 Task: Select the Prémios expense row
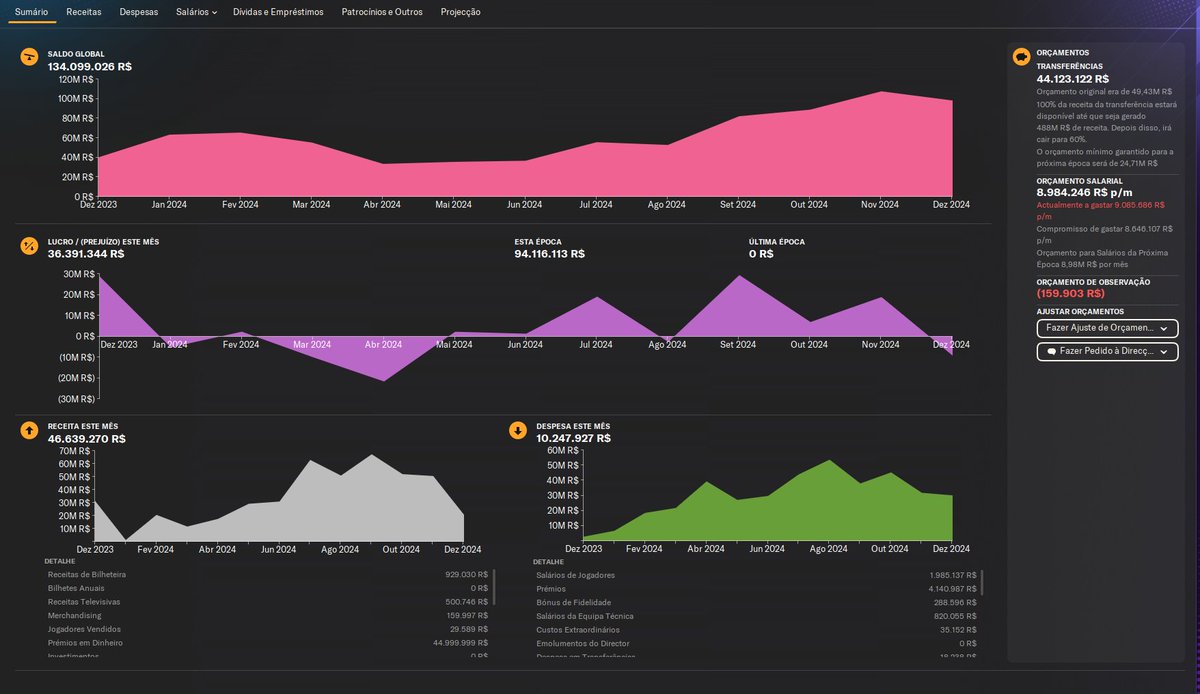[x=757, y=589]
